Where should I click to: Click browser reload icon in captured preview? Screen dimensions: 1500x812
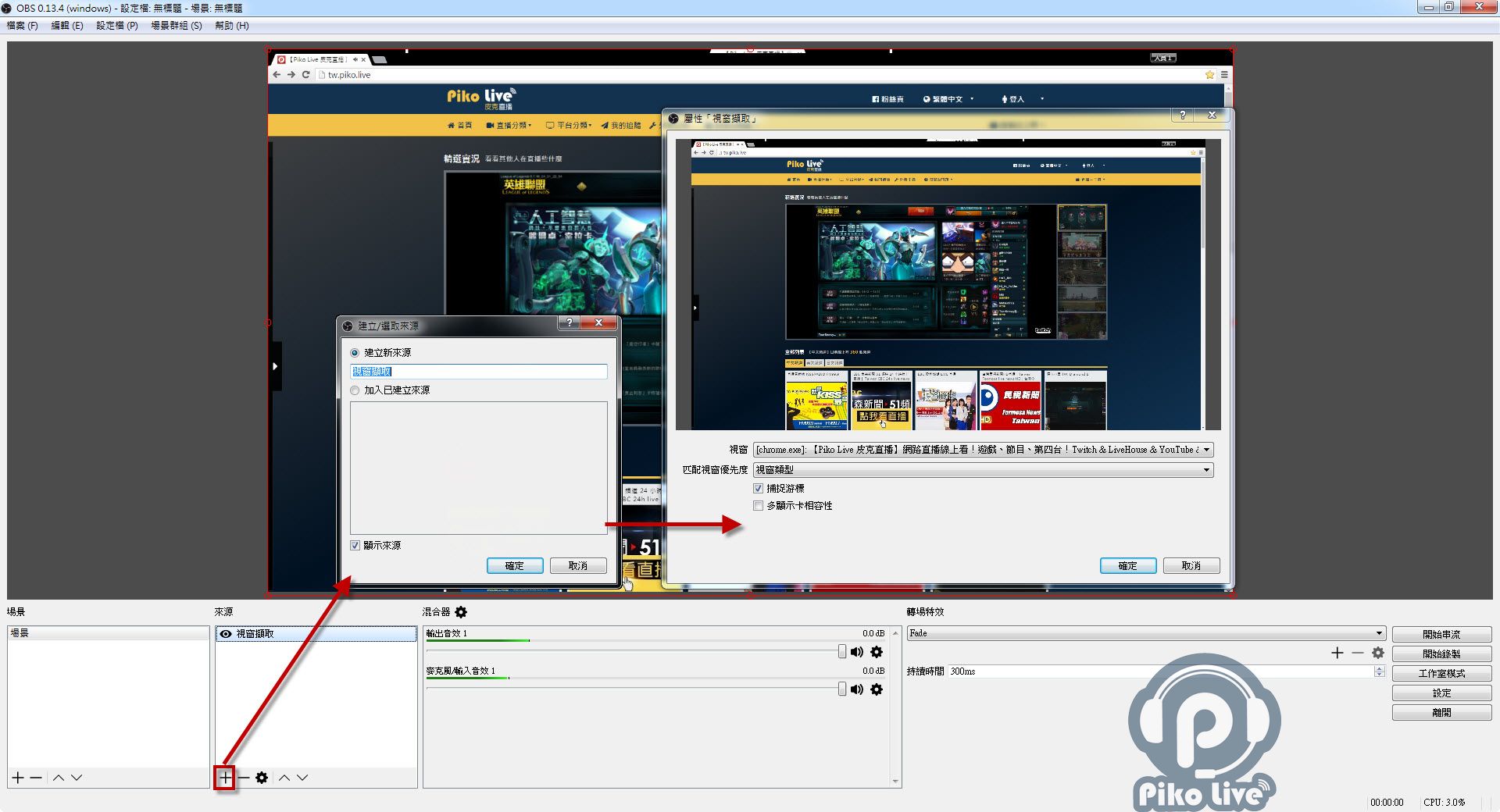click(305, 75)
